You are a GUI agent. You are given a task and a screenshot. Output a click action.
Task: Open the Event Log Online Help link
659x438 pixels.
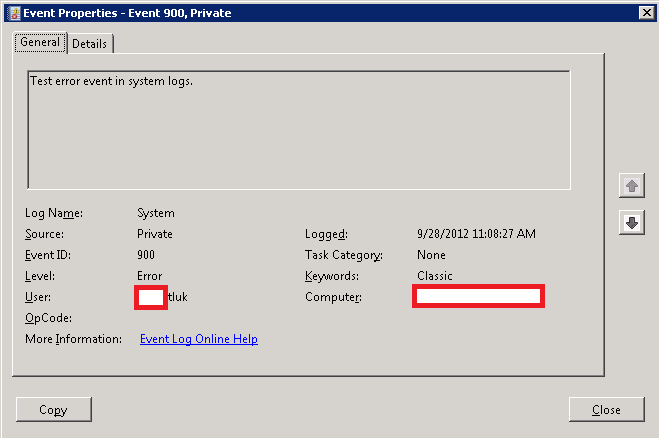[199, 339]
